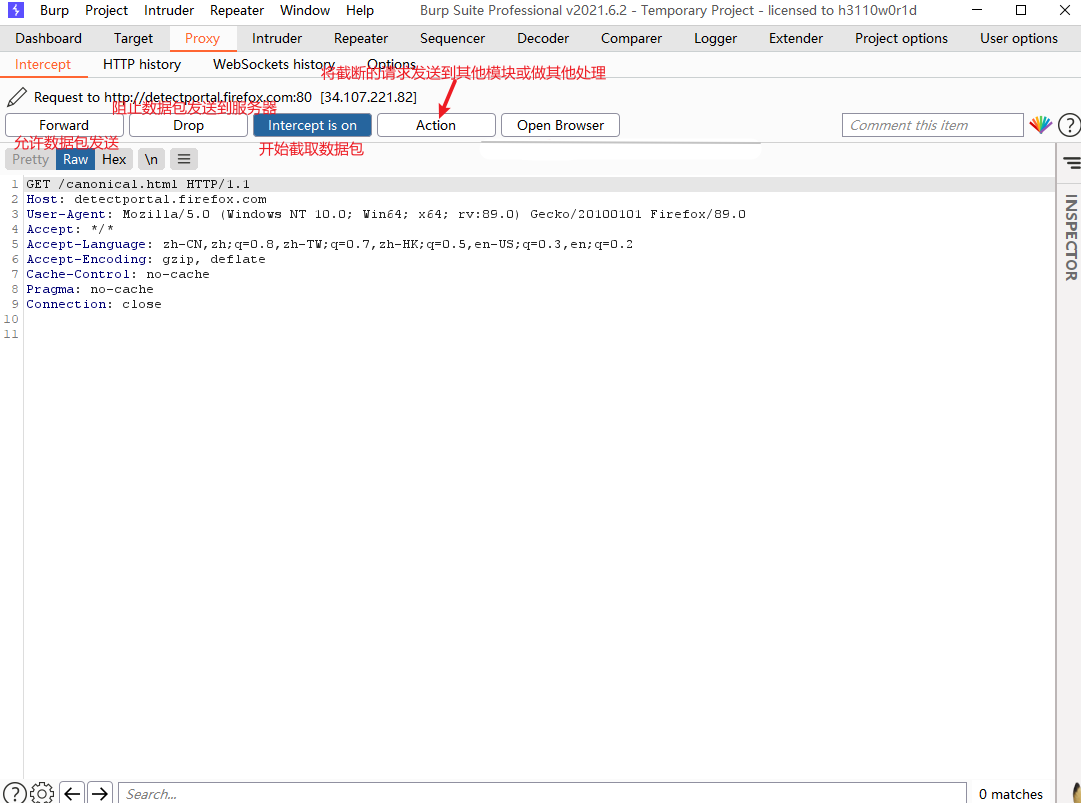Open the Repeater menu in the menu bar
Screen dimensions: 1081x803
(236, 10)
